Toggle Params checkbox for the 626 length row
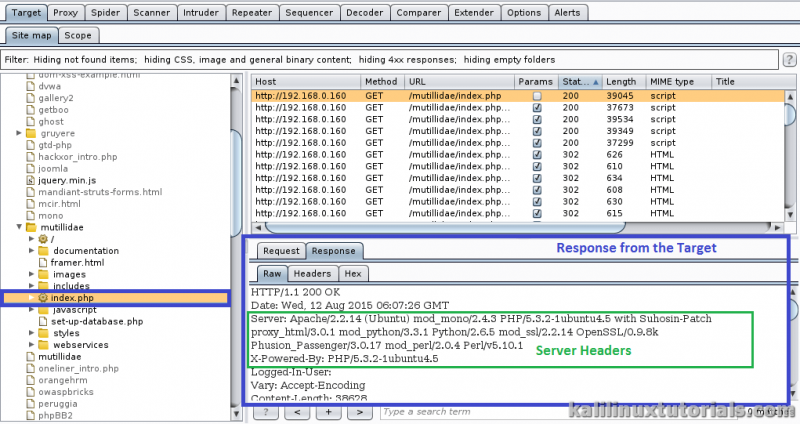Screen dimensions: 800x424 click(x=537, y=154)
